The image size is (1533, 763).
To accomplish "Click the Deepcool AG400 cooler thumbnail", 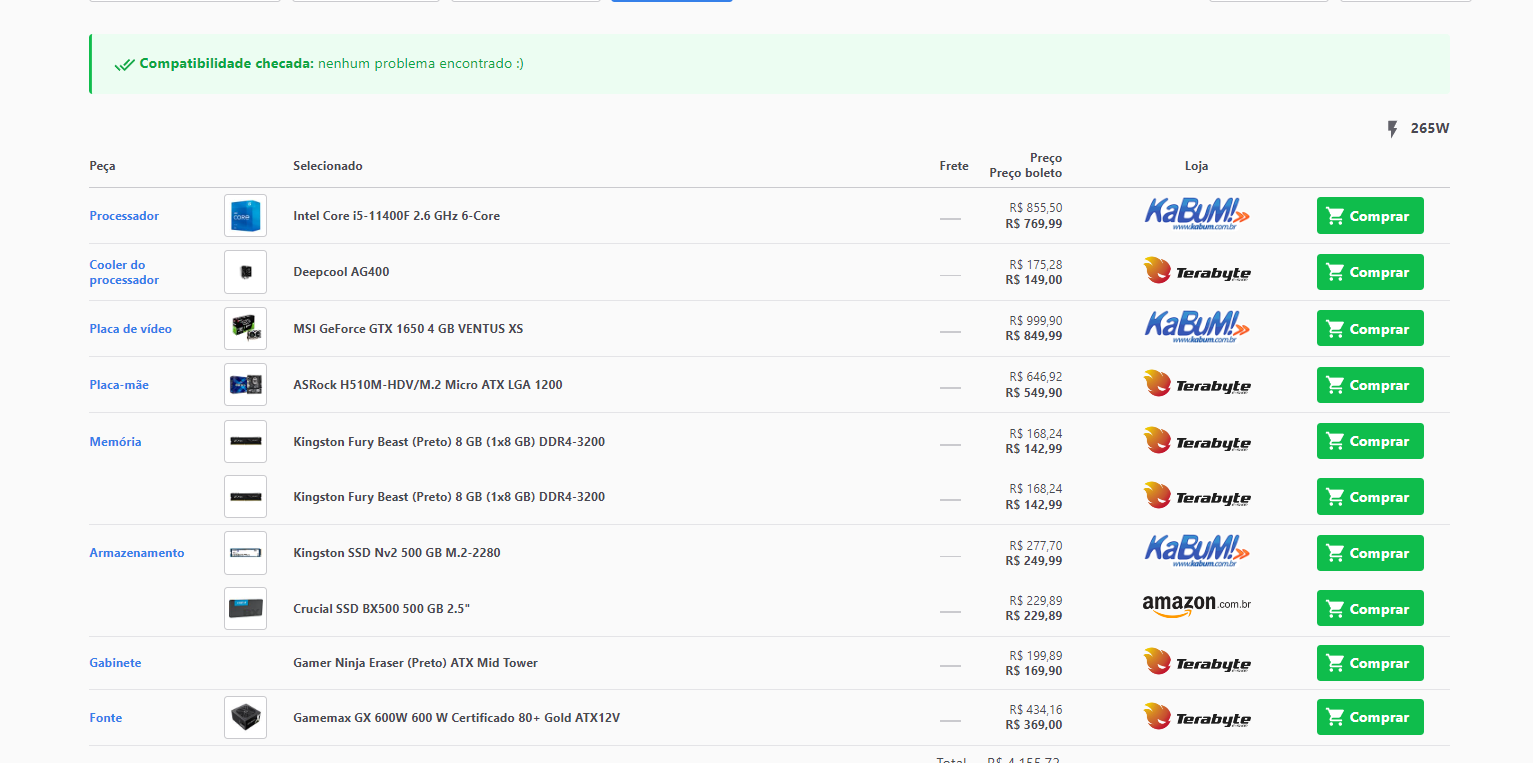I will coord(245,272).
